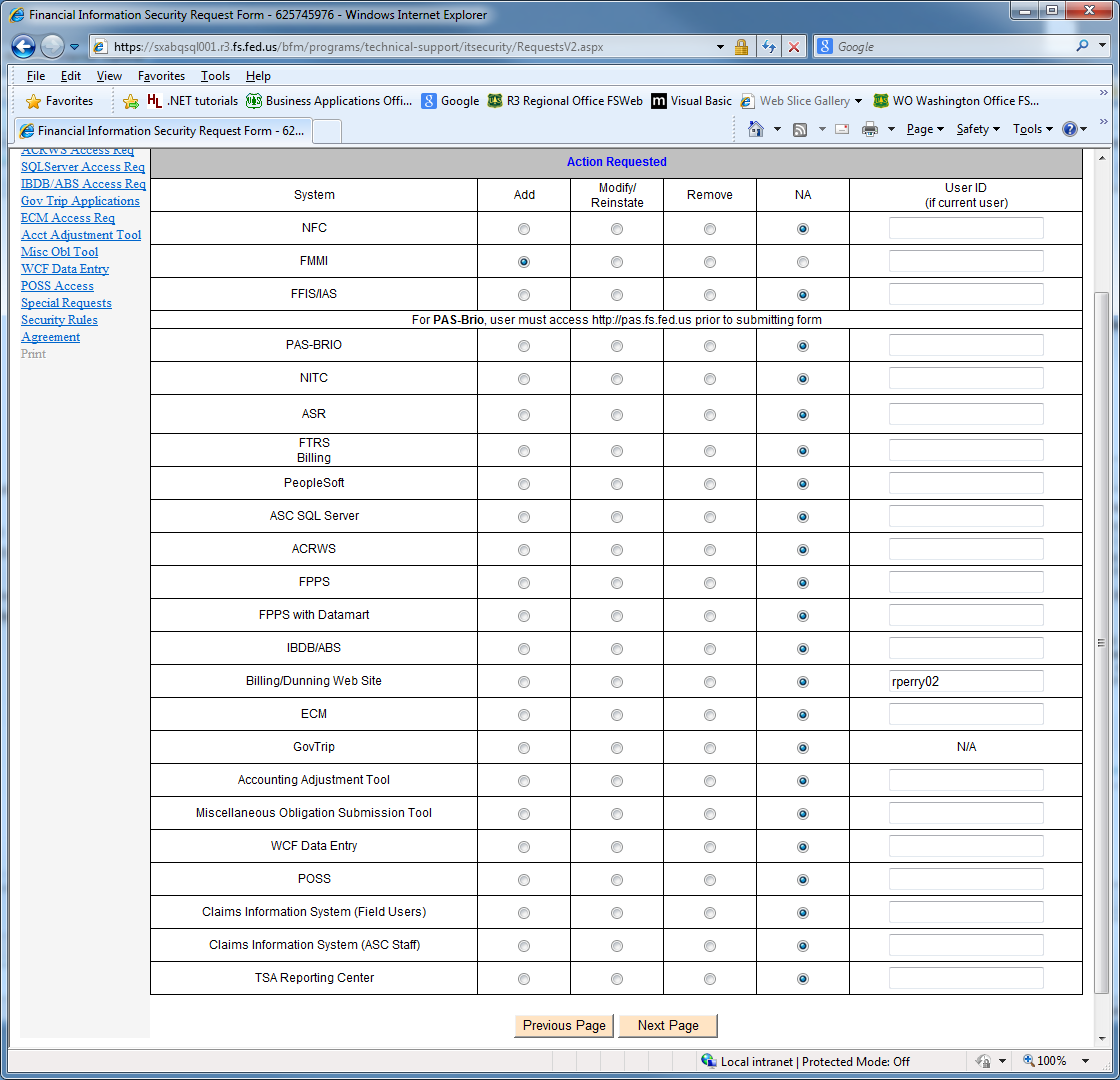Open the Favorites menu in menu bar
Viewport: 1120px width, 1080px height.
(x=161, y=76)
